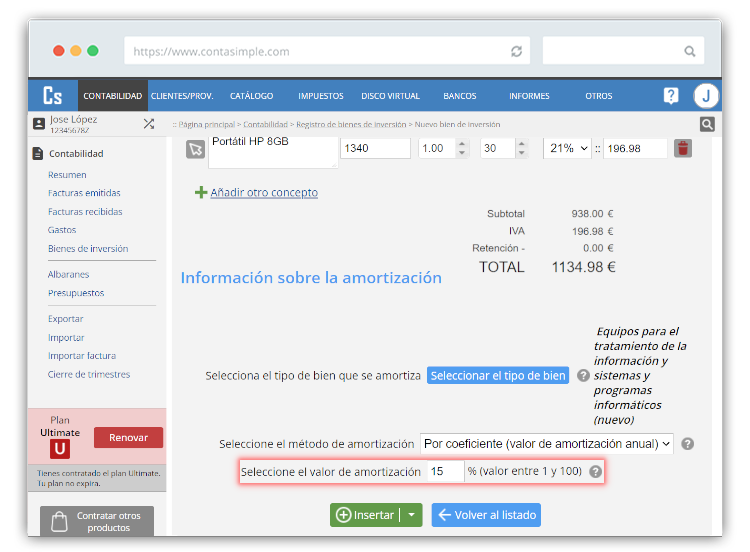Open Bienes de inversión in the sidebar
750x552 pixels.
[x=88, y=248]
